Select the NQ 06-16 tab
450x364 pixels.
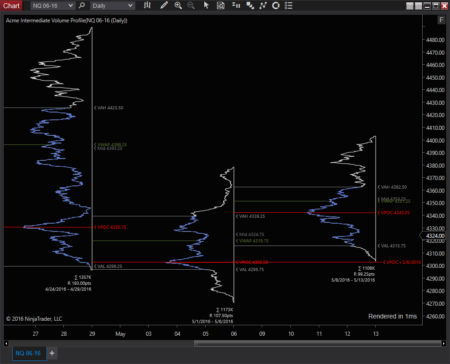[x=29, y=353]
